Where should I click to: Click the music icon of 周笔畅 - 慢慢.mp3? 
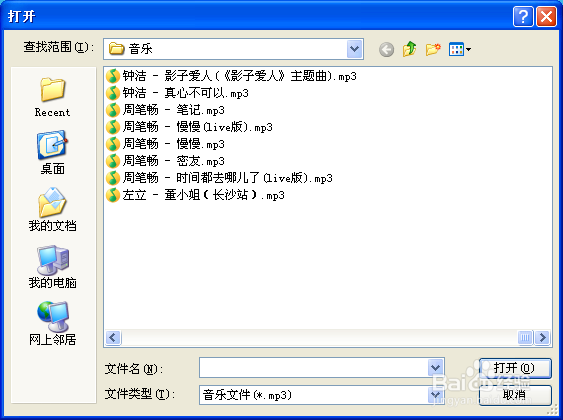[113, 144]
